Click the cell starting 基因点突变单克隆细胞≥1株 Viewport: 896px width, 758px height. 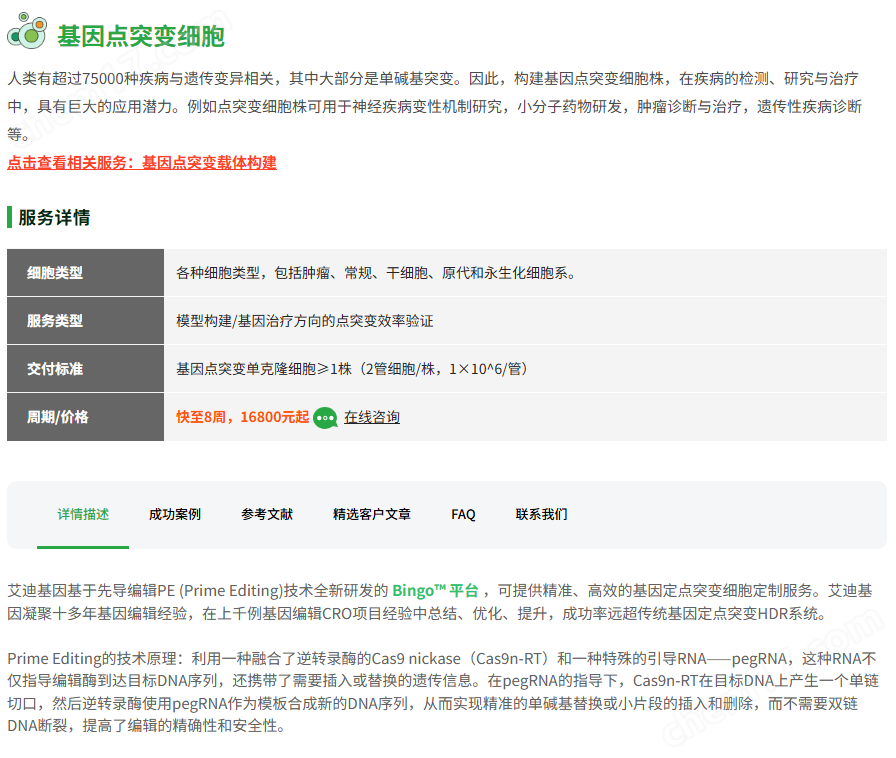tap(525, 369)
